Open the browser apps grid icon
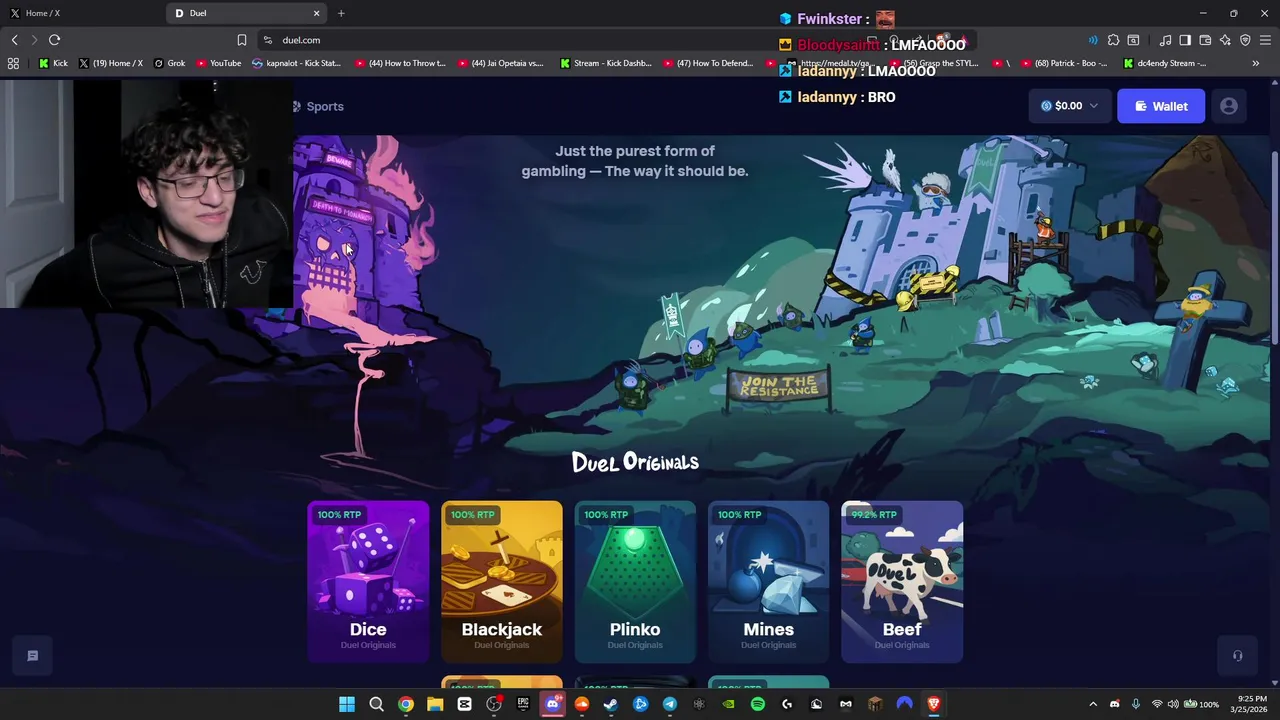 (x=13, y=63)
